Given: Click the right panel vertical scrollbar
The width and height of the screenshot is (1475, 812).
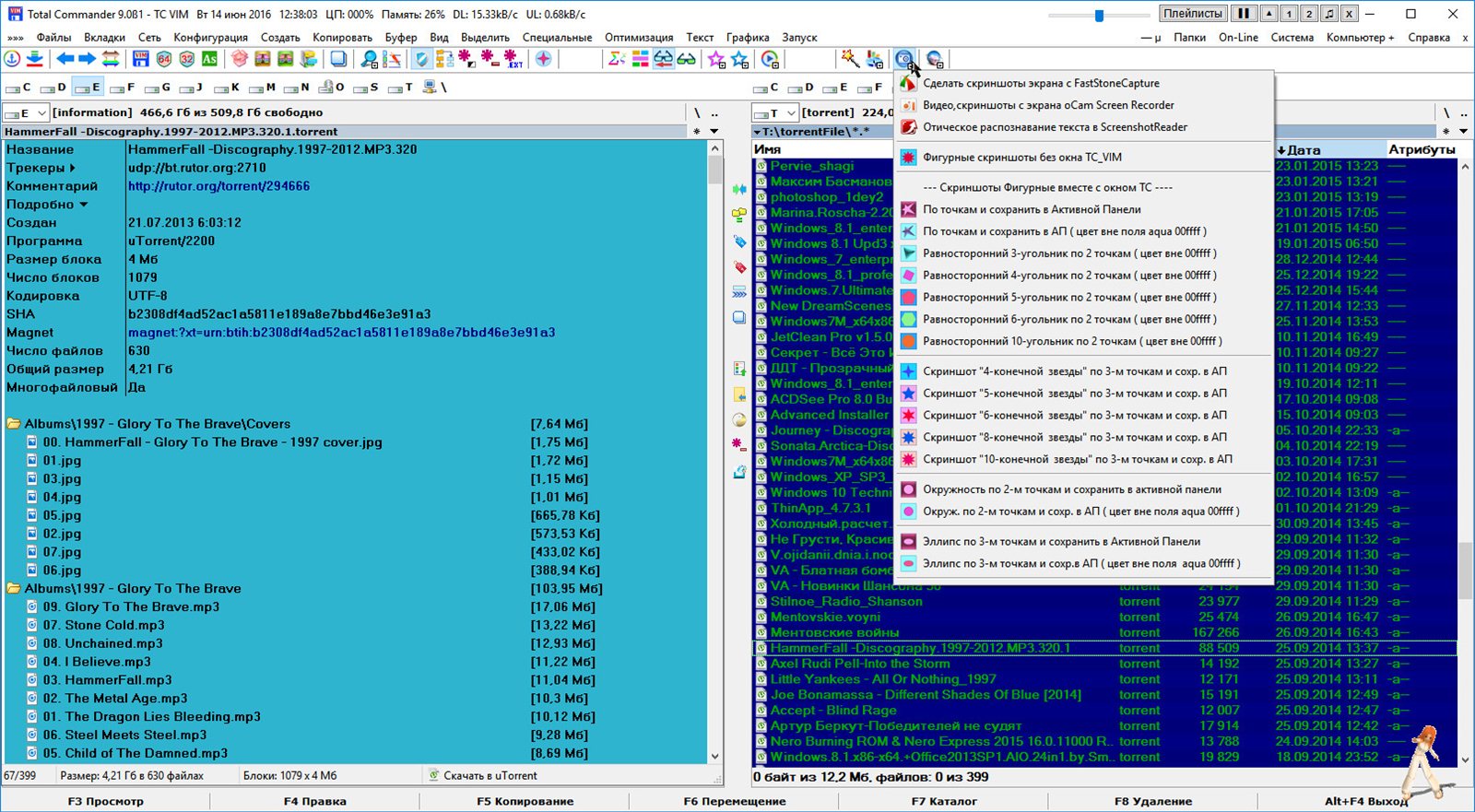Looking at the screenshot, I should pos(1467,461).
